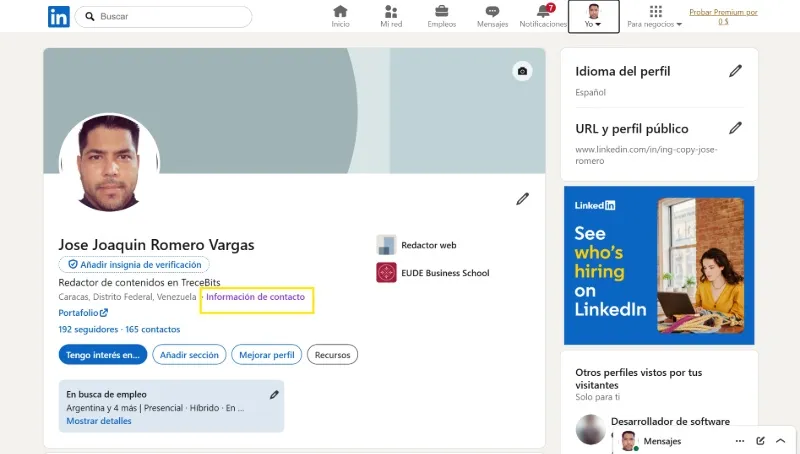
Task: Click Caracas, Distrito Federal, Venezuela text
Action: click(x=127, y=297)
